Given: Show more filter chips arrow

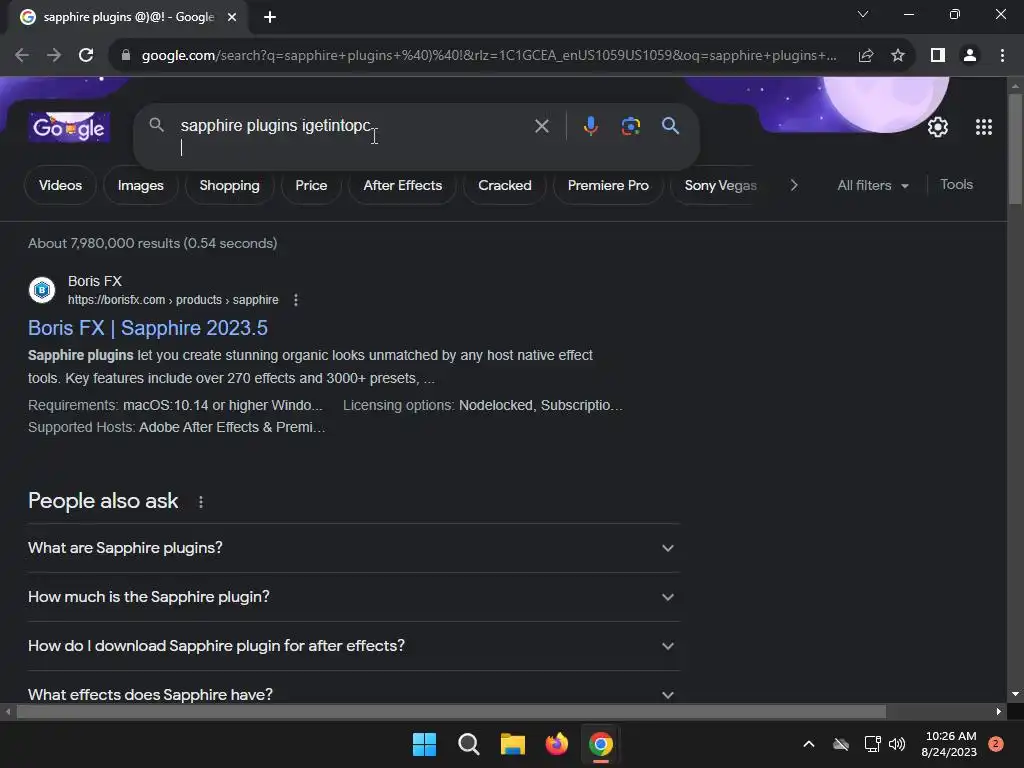Looking at the screenshot, I should (793, 185).
